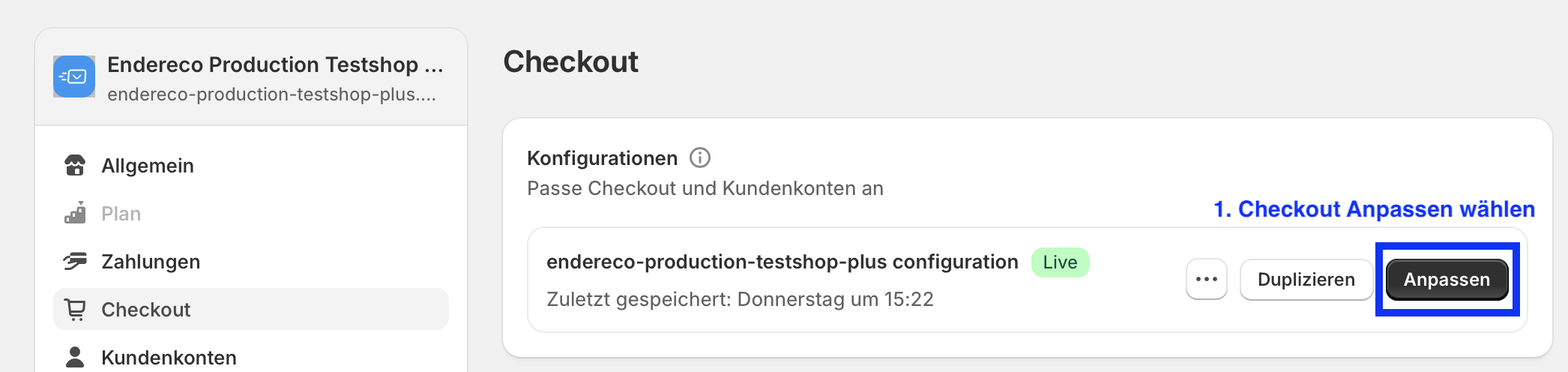Click the Allgemein store icon
1568x372 pixels.
tap(75, 166)
